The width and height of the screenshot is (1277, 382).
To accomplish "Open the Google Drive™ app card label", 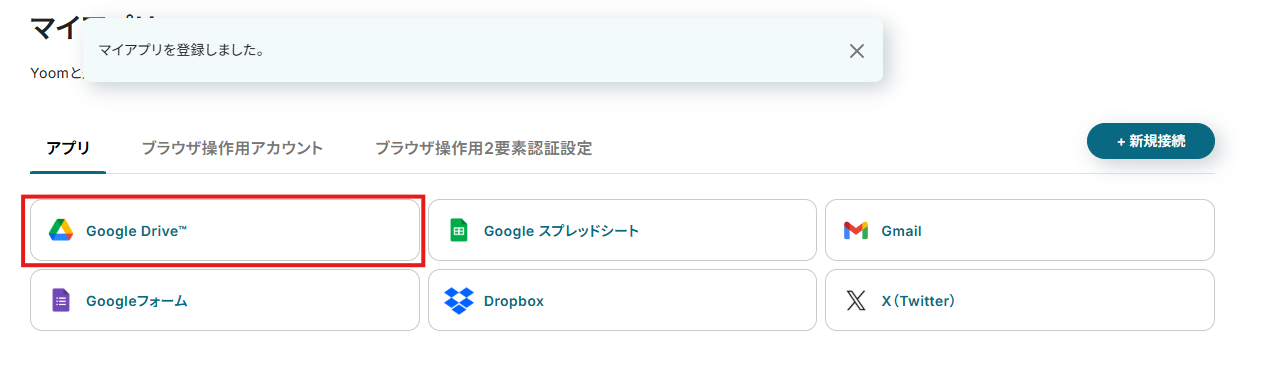I will pos(137,231).
